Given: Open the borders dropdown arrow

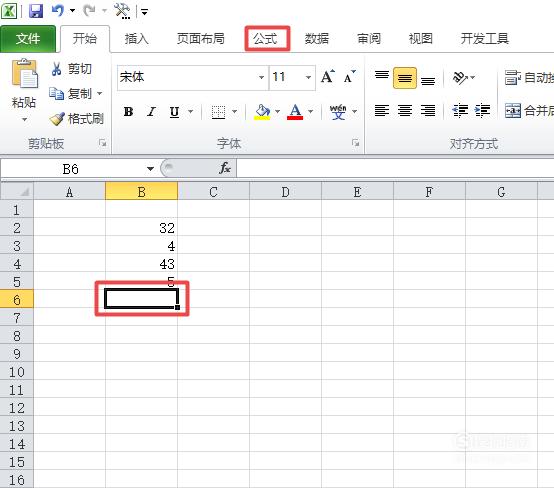Looking at the screenshot, I should point(234,112).
